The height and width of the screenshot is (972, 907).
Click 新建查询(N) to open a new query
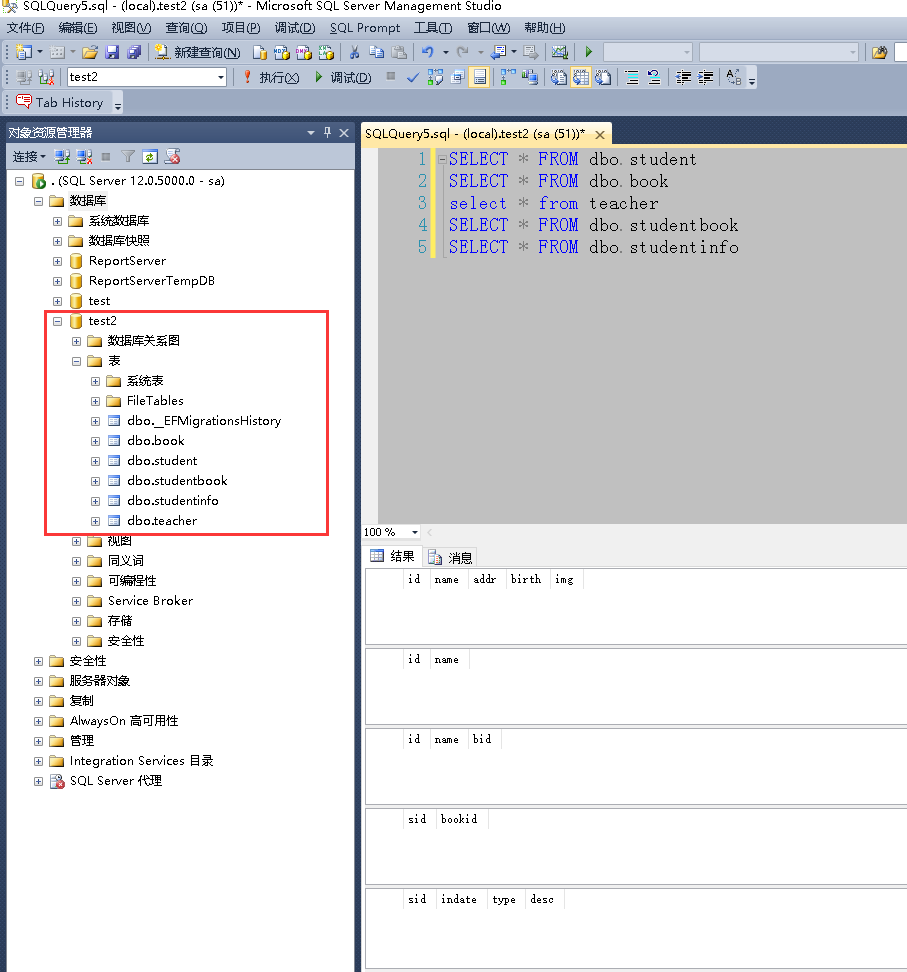click(x=197, y=53)
